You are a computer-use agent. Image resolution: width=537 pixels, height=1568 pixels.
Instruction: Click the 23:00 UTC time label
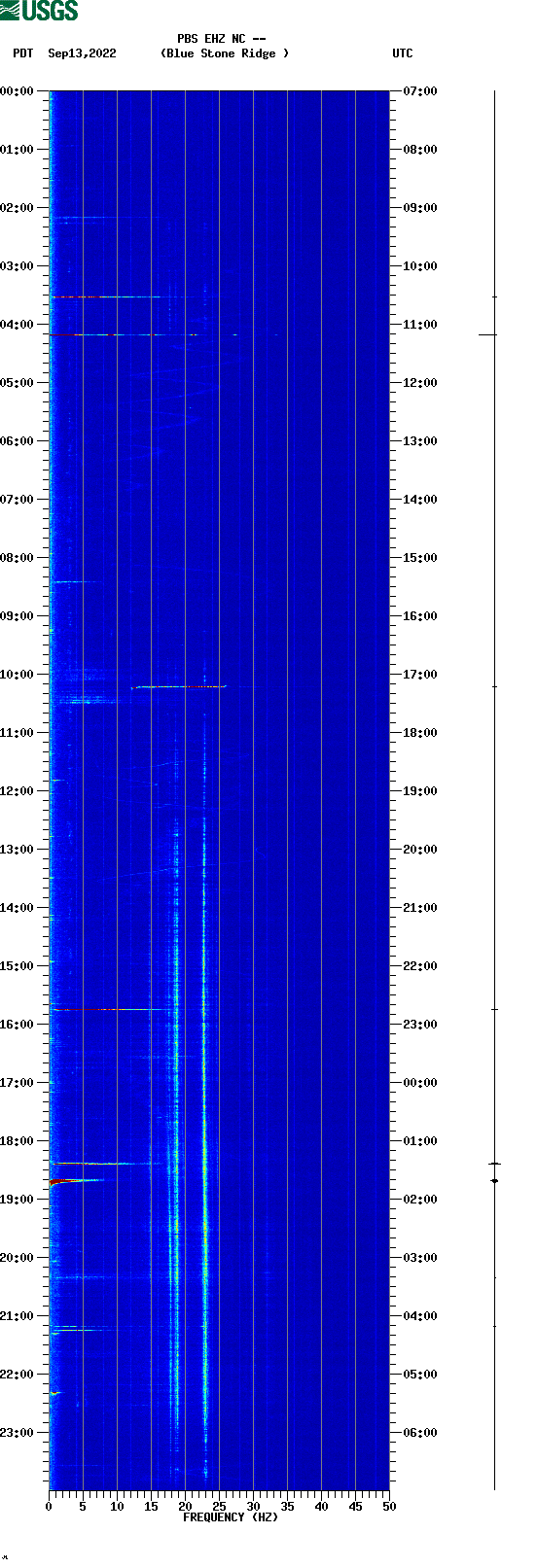[420, 1025]
